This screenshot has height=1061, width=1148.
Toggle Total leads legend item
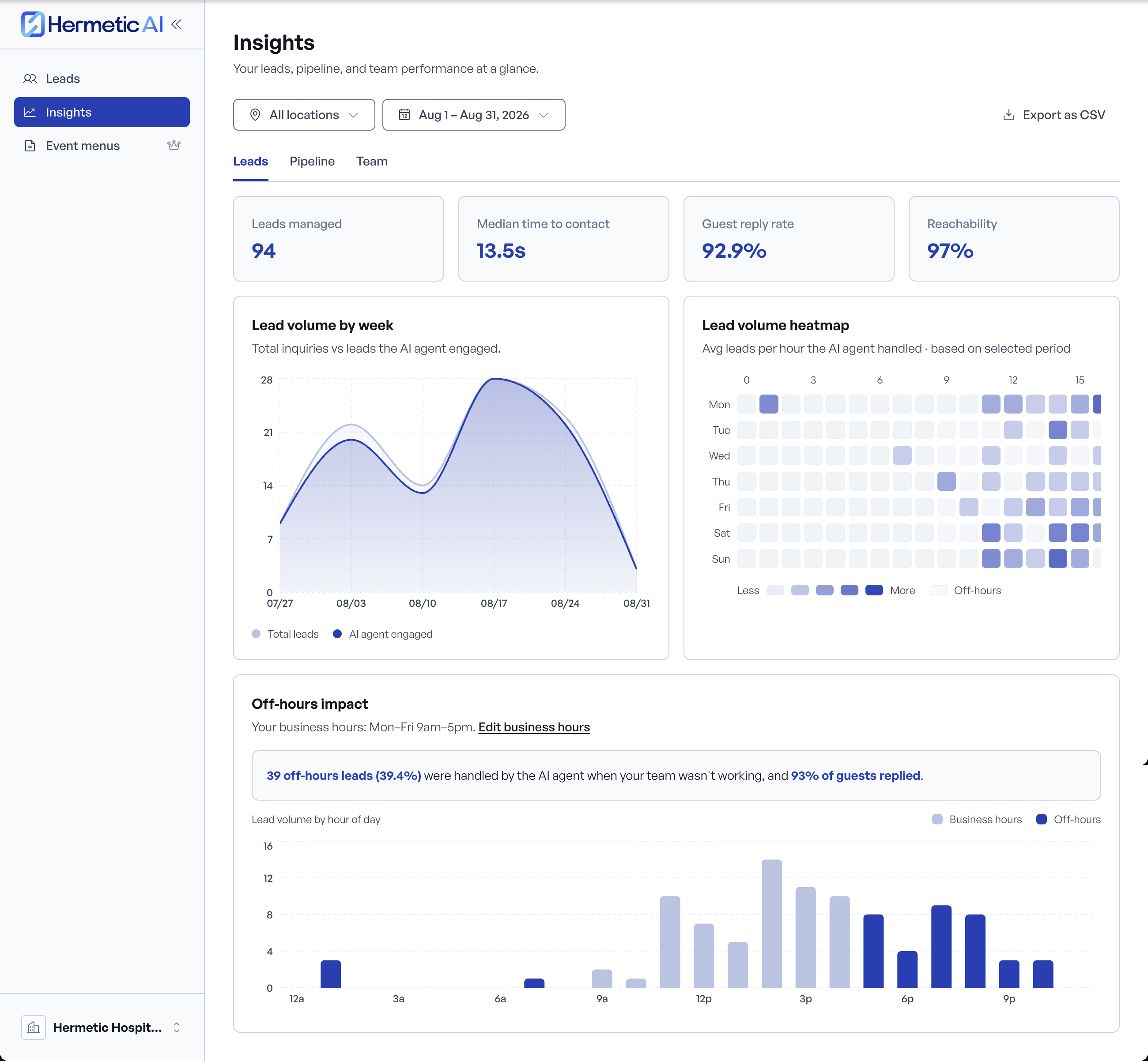click(x=285, y=634)
